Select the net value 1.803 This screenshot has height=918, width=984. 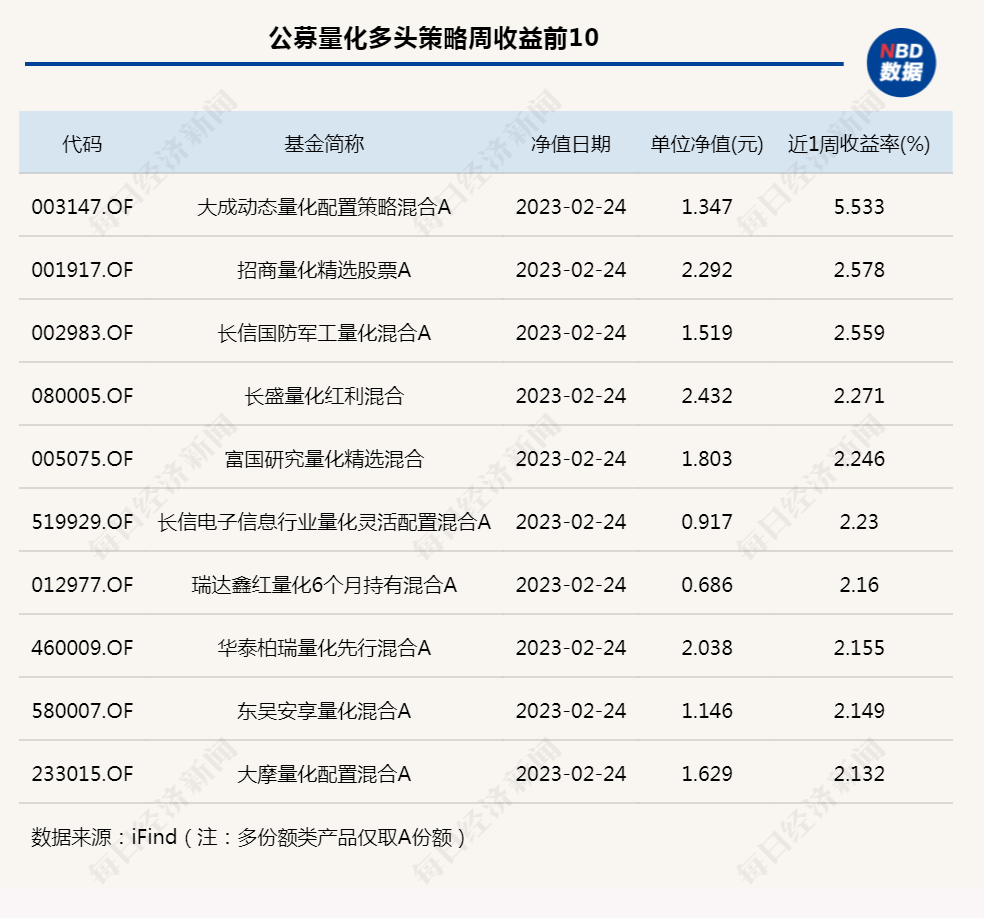click(x=707, y=459)
